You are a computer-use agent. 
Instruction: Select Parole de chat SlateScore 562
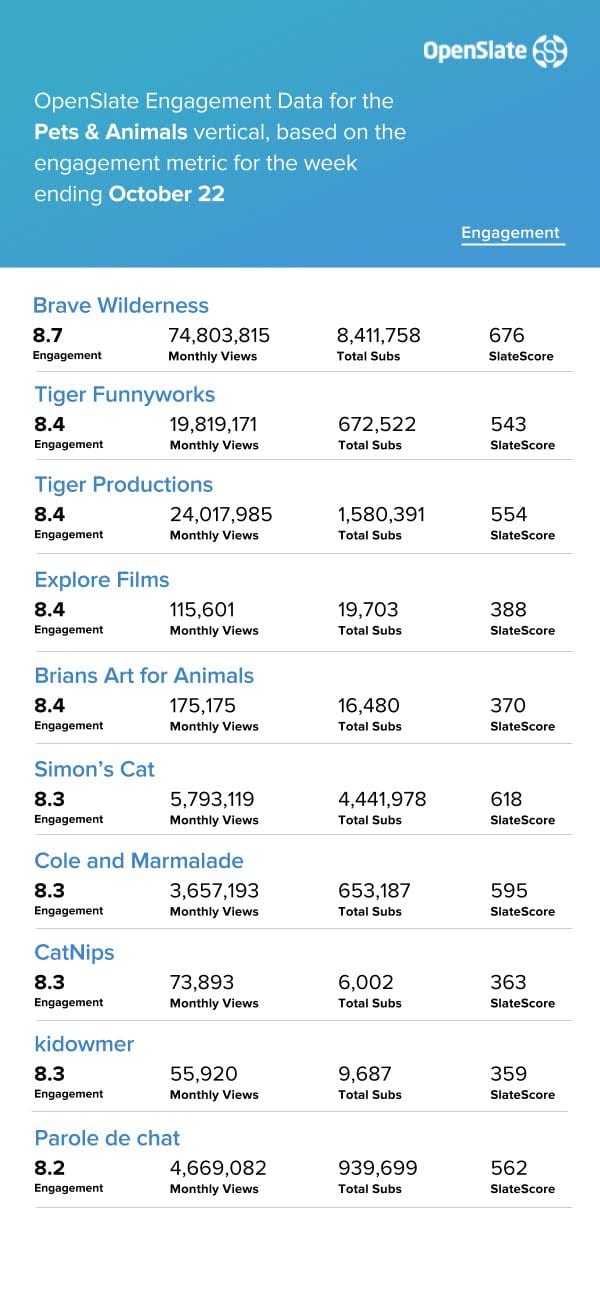(x=509, y=1168)
